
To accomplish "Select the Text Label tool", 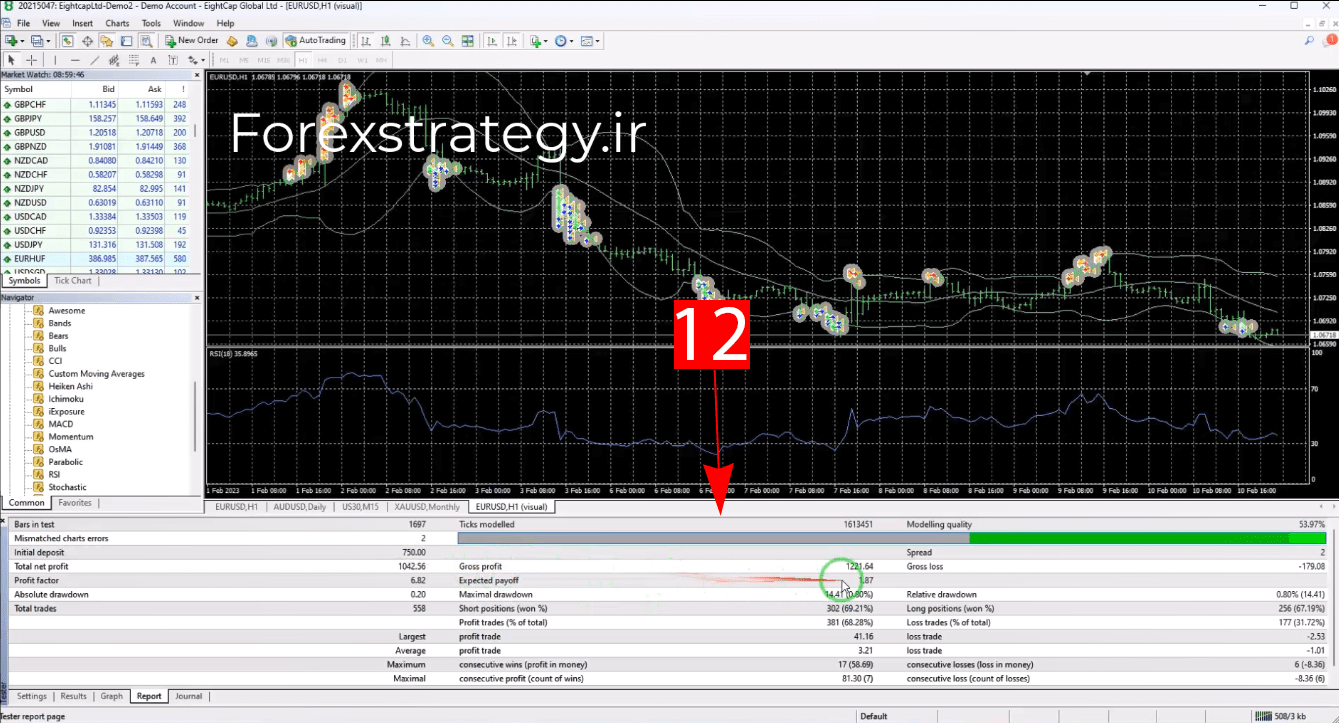I will pos(172,60).
